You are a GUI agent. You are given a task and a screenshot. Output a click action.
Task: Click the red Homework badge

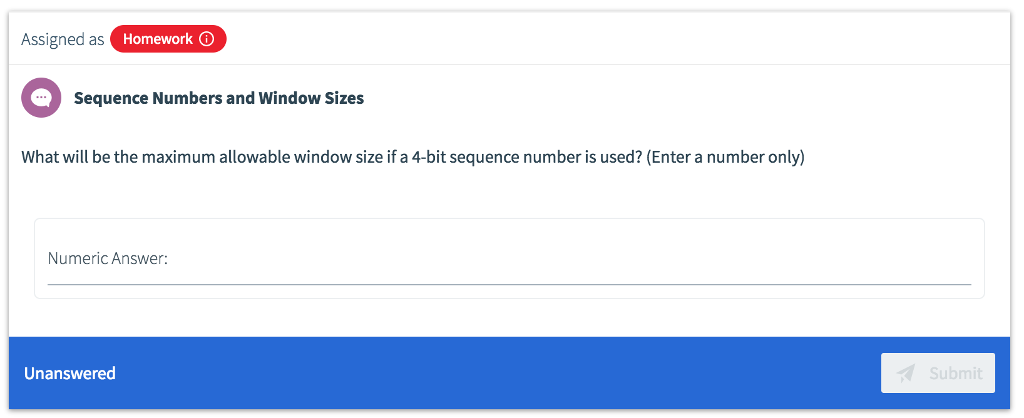(x=168, y=39)
